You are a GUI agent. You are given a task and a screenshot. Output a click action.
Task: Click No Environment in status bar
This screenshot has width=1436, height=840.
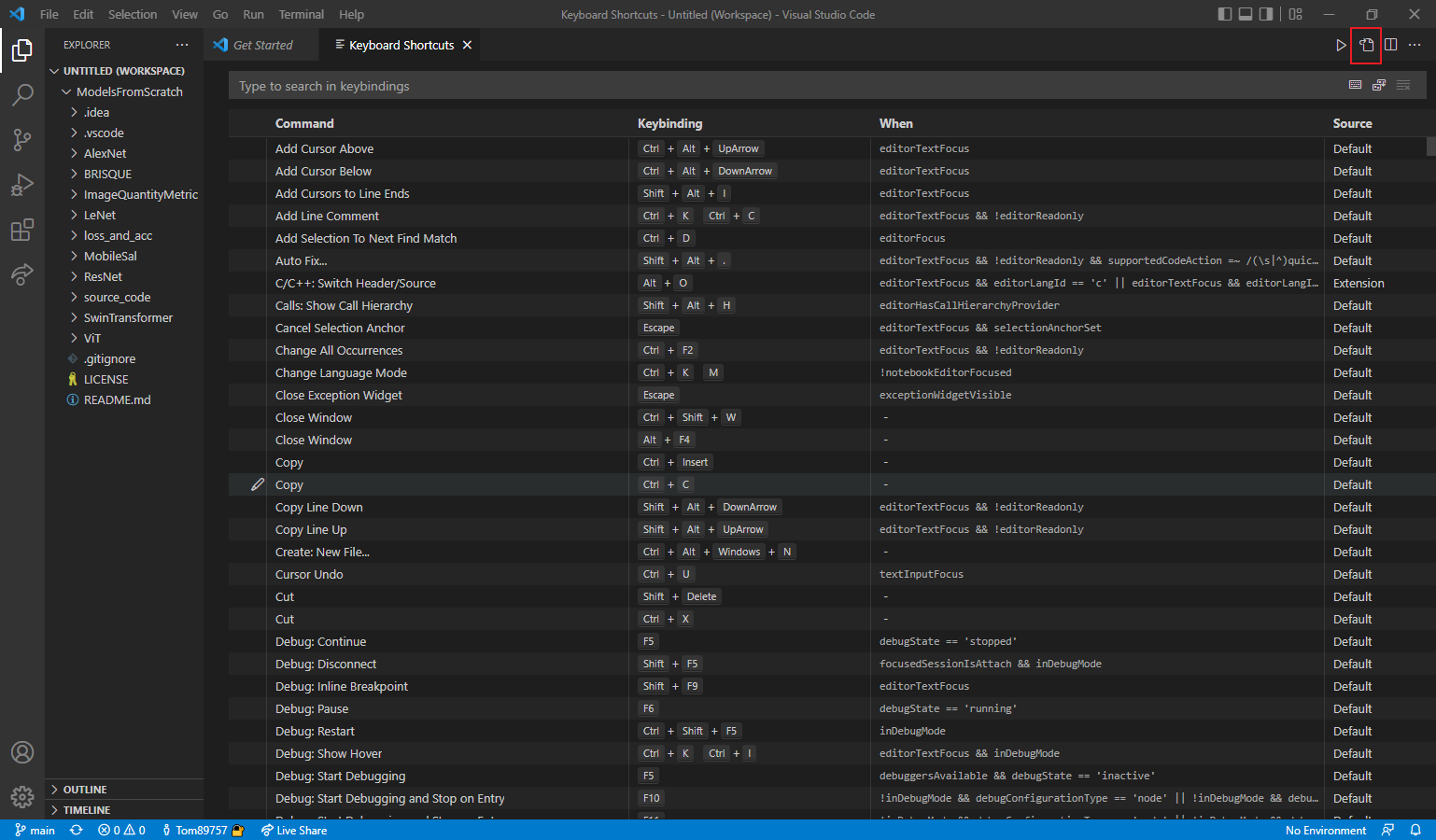click(x=1326, y=830)
